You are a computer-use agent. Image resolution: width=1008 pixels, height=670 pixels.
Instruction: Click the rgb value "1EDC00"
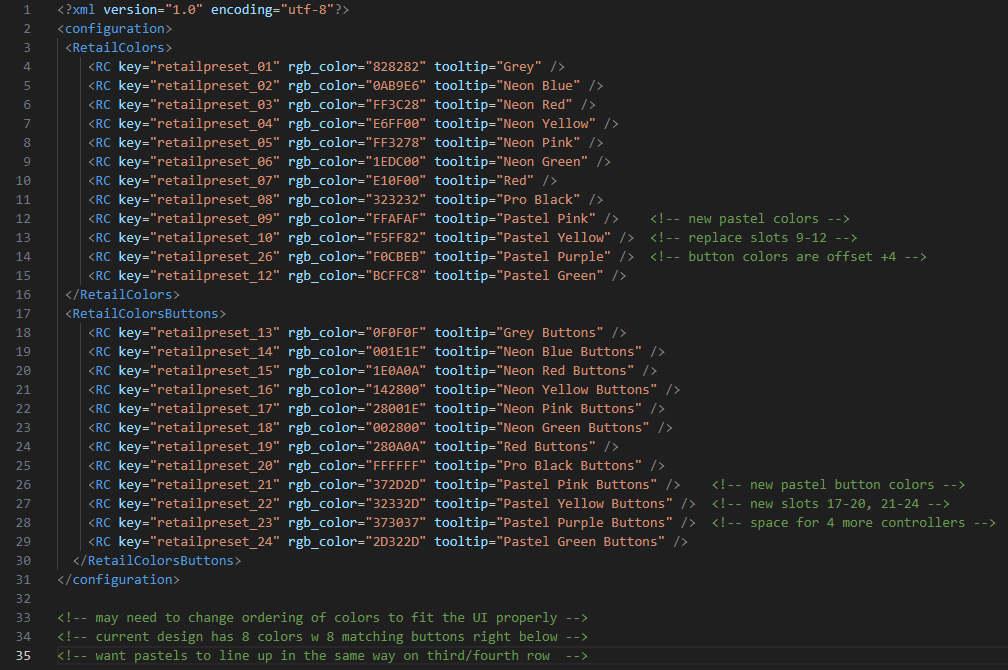pyautogui.click(x=396, y=161)
